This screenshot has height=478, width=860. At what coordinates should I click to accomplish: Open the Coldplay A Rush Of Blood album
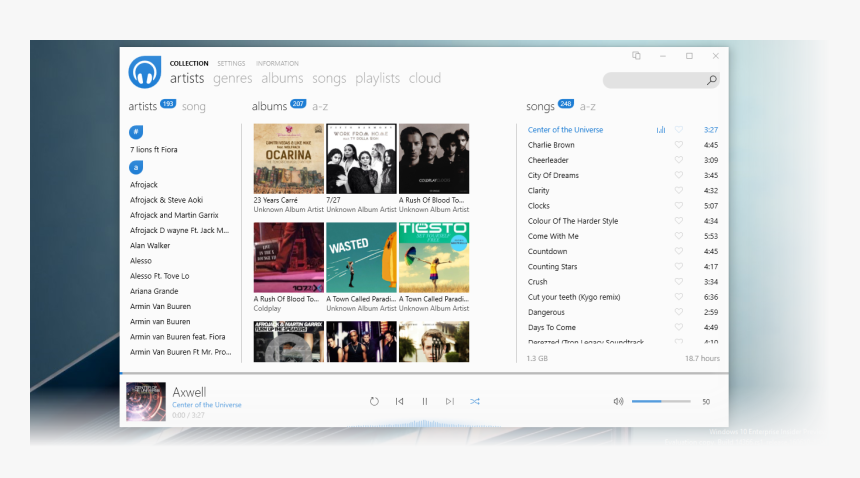pyautogui.click(x=288, y=257)
